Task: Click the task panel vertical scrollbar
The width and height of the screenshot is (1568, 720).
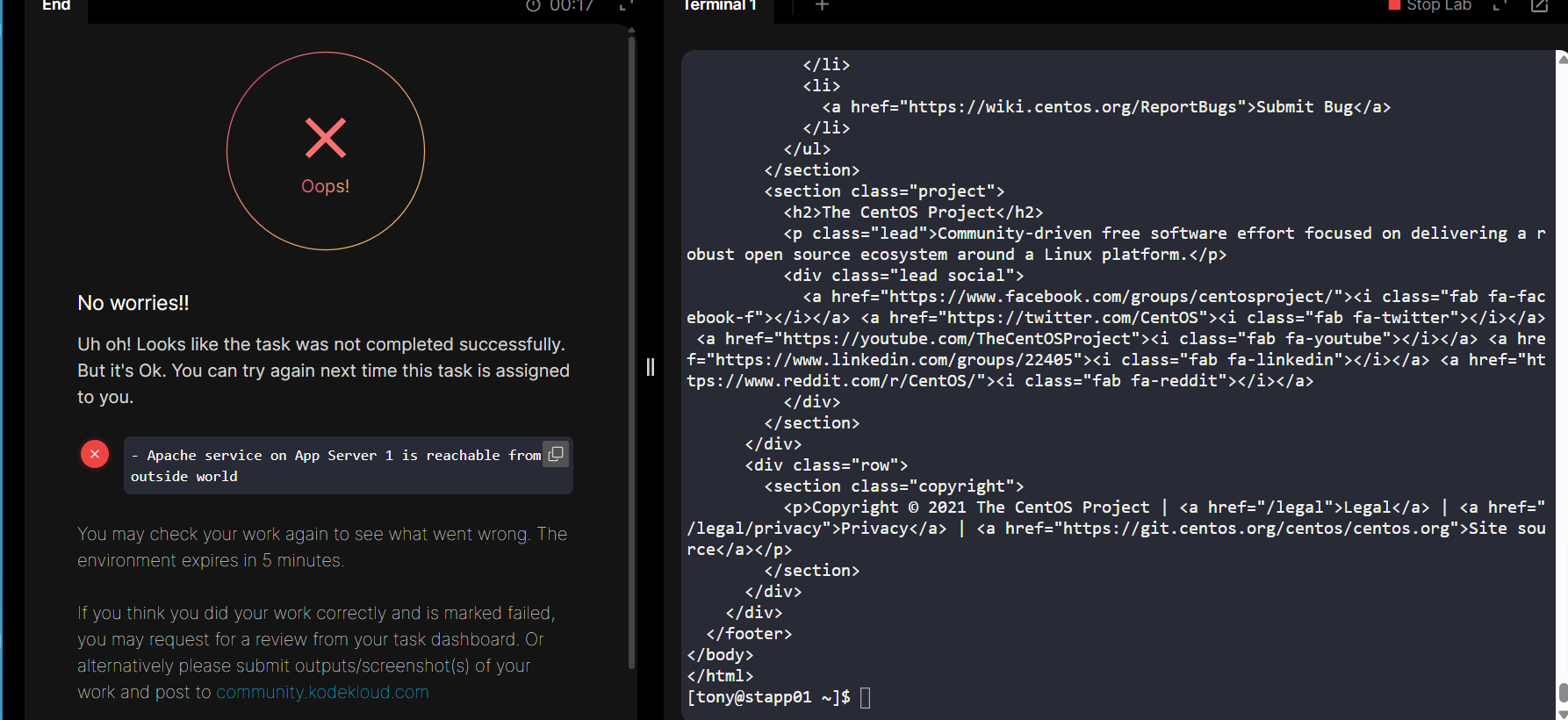Action: pos(631,351)
